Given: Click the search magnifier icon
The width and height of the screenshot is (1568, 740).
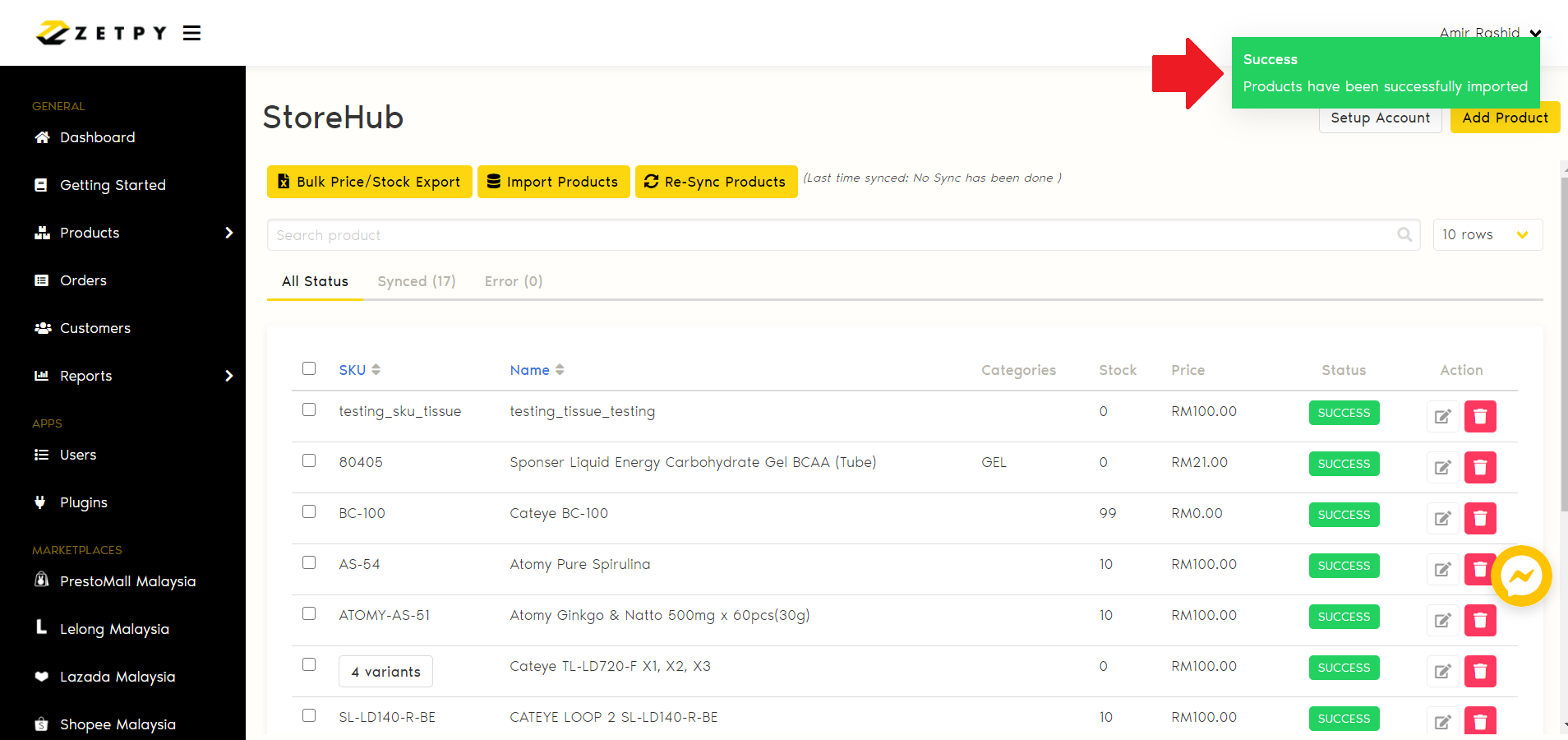Looking at the screenshot, I should pyautogui.click(x=1404, y=235).
